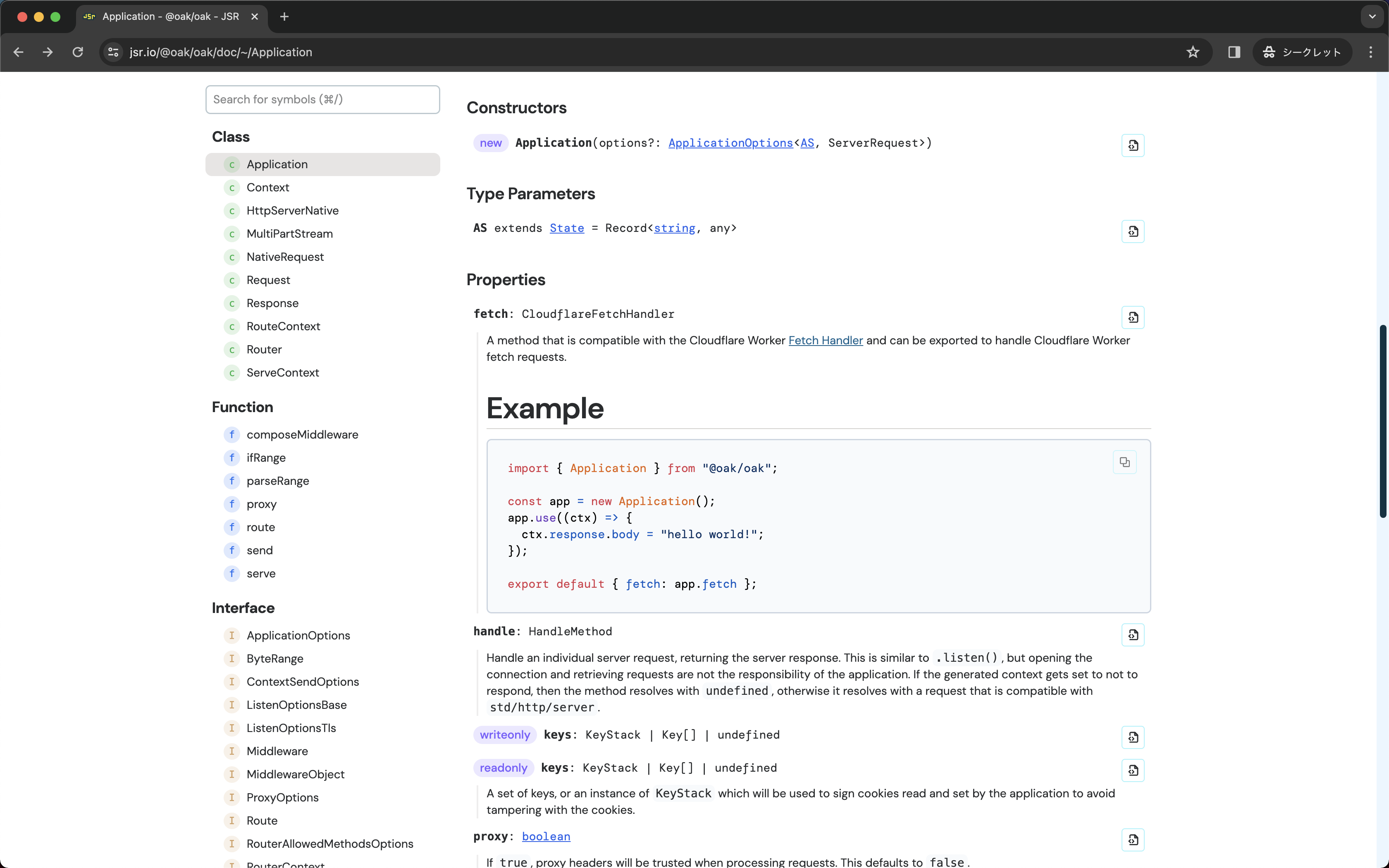The image size is (1389, 868).
Task: Select the Application JSR browser tab
Action: tap(167, 17)
